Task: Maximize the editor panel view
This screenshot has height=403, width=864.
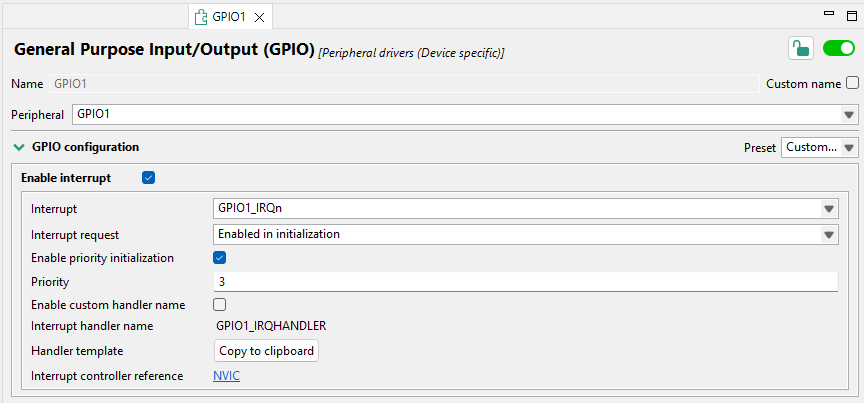Action: tap(850, 14)
